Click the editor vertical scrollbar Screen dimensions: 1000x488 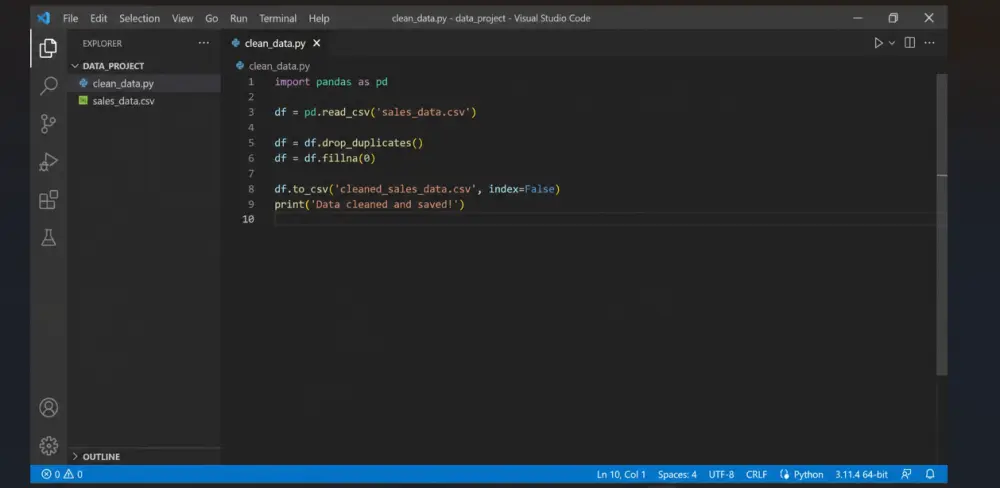941,223
